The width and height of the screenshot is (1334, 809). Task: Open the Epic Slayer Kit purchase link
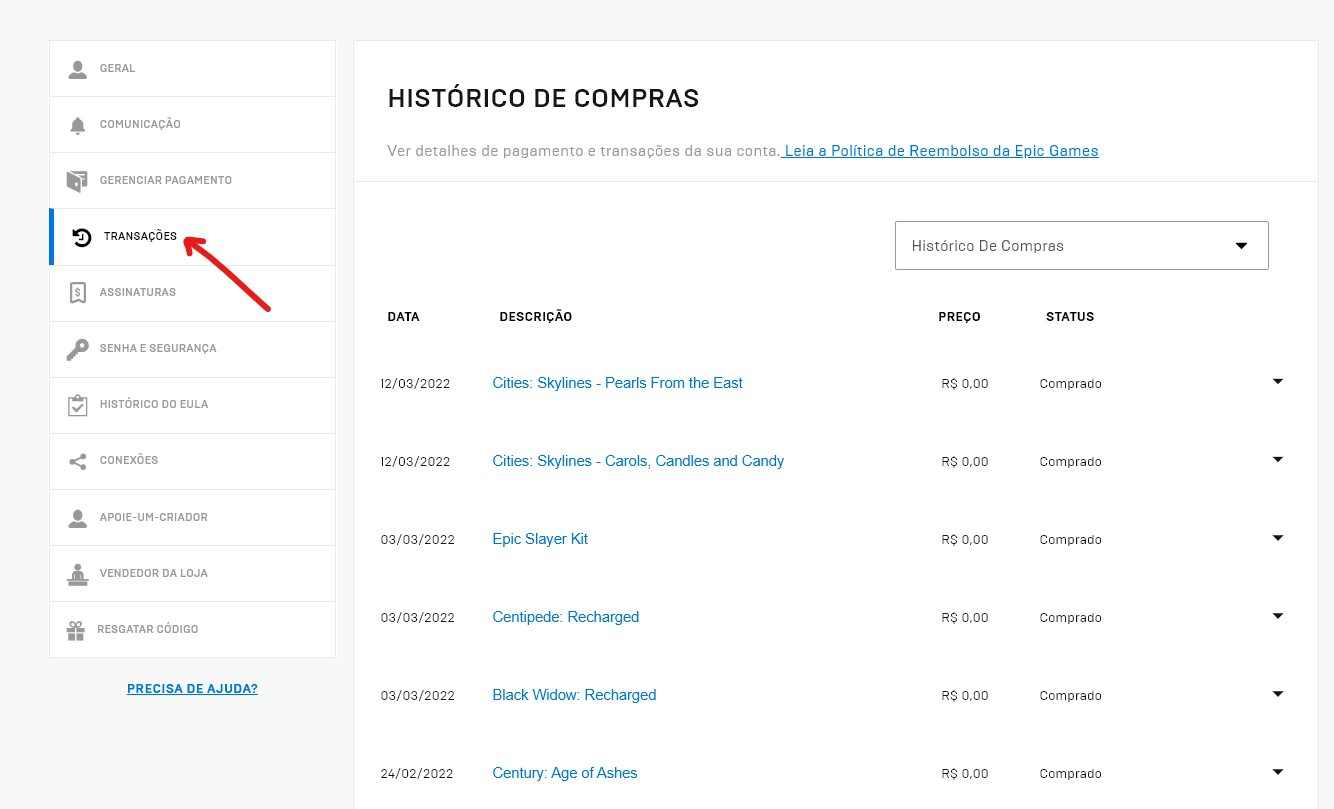click(x=540, y=539)
